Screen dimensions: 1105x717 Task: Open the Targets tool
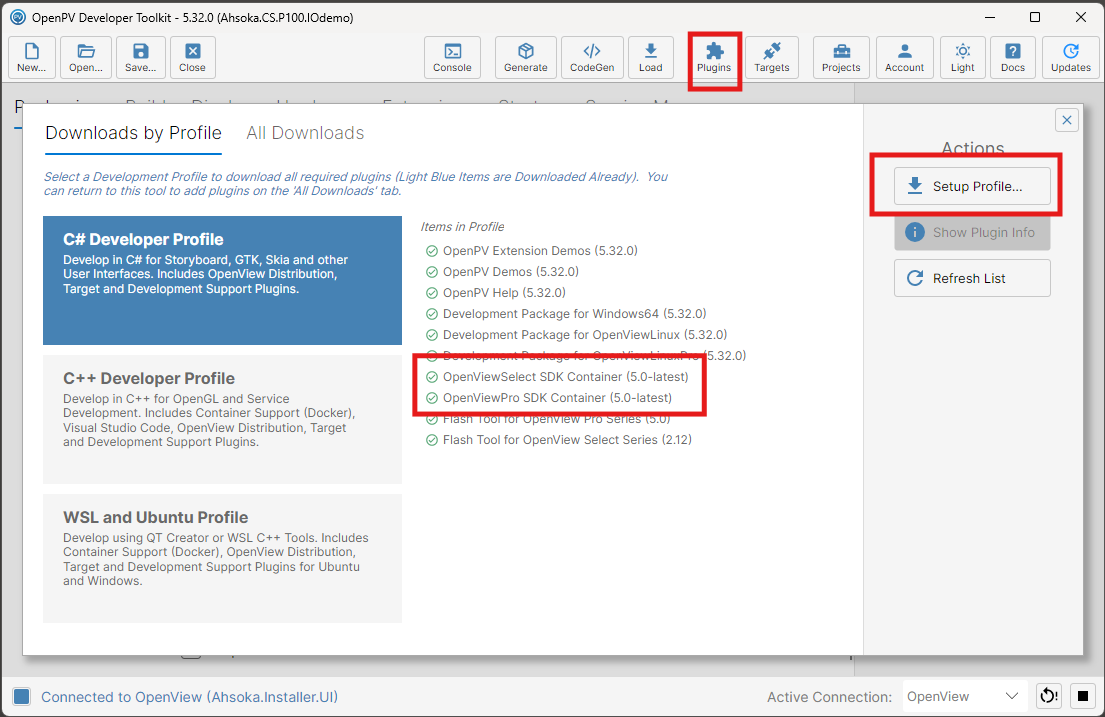pos(772,57)
